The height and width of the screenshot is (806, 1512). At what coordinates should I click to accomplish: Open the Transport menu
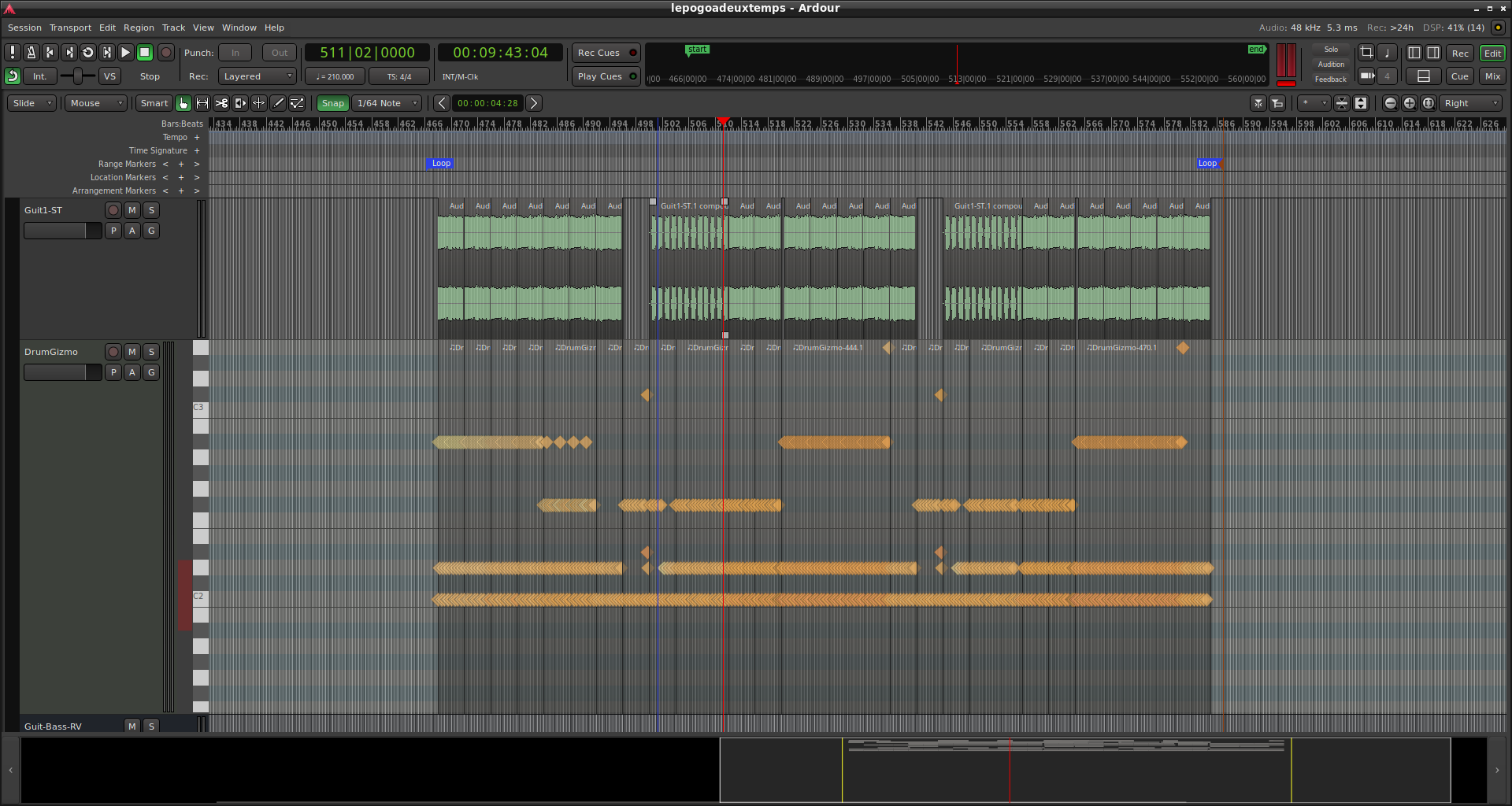[70, 28]
